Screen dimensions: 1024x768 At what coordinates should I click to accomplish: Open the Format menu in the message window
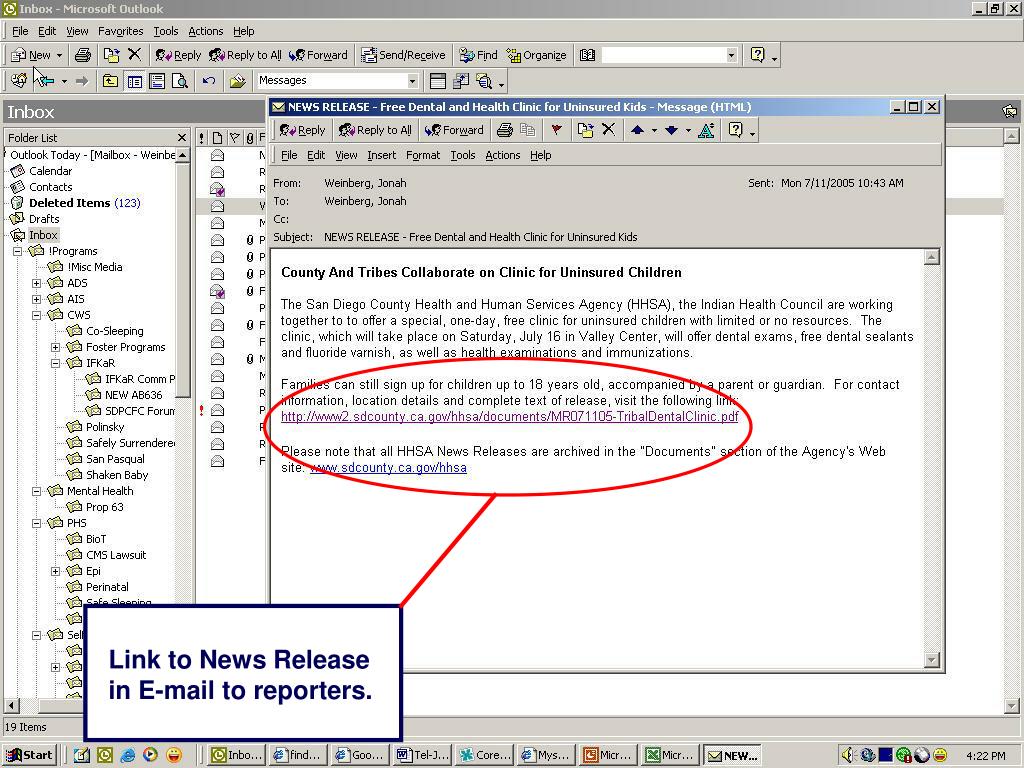point(423,155)
